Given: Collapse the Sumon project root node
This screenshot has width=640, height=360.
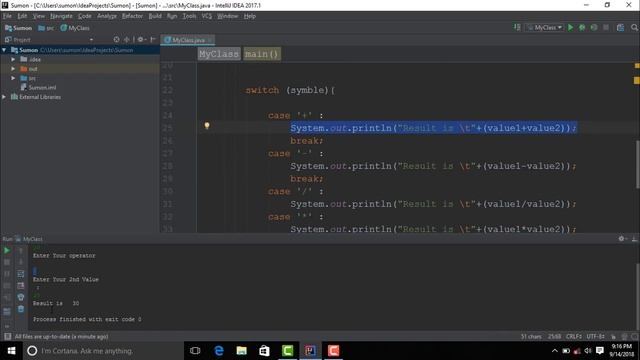Looking at the screenshot, I should [4, 50].
